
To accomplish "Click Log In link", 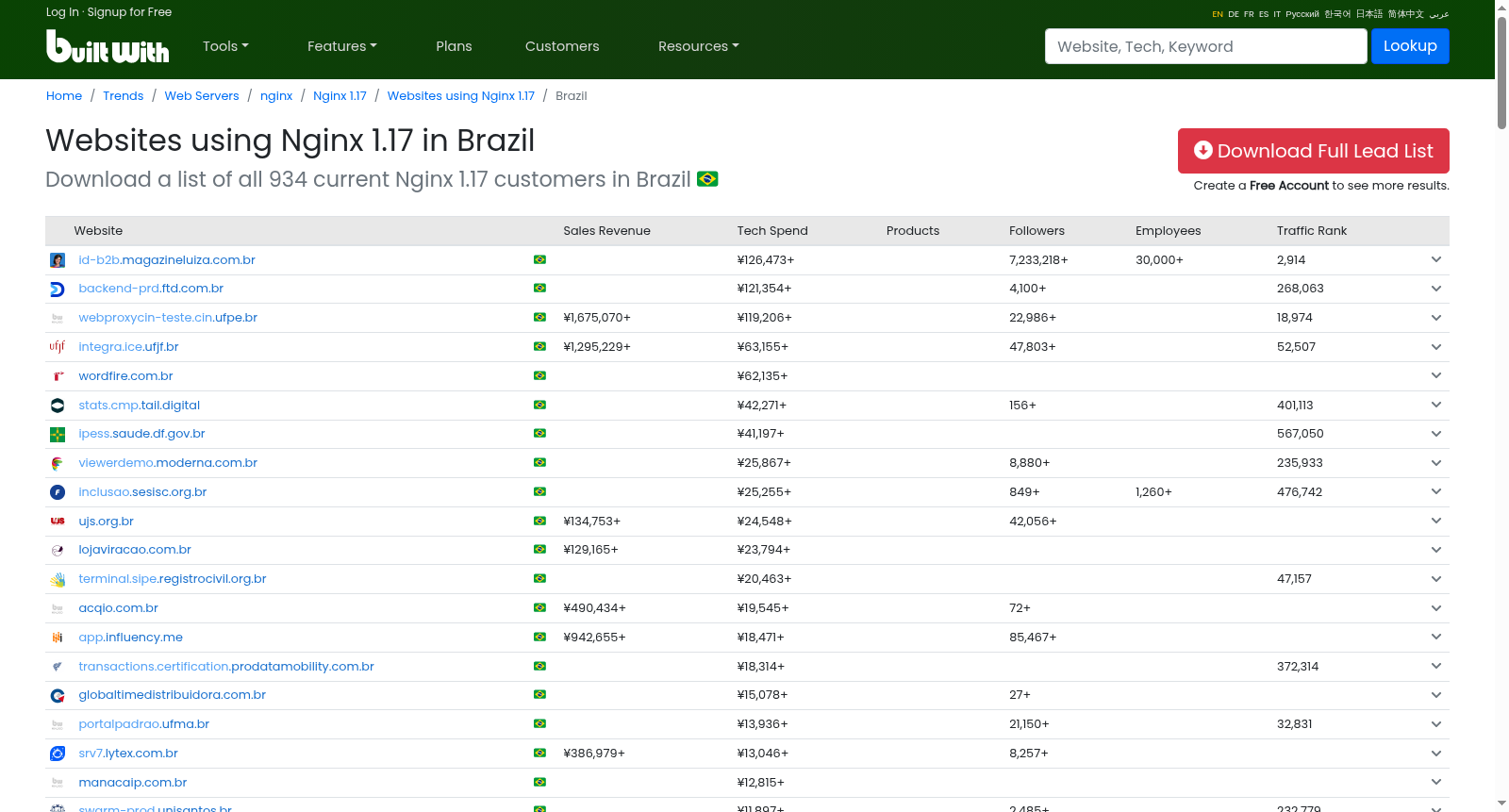I will coord(62,12).
